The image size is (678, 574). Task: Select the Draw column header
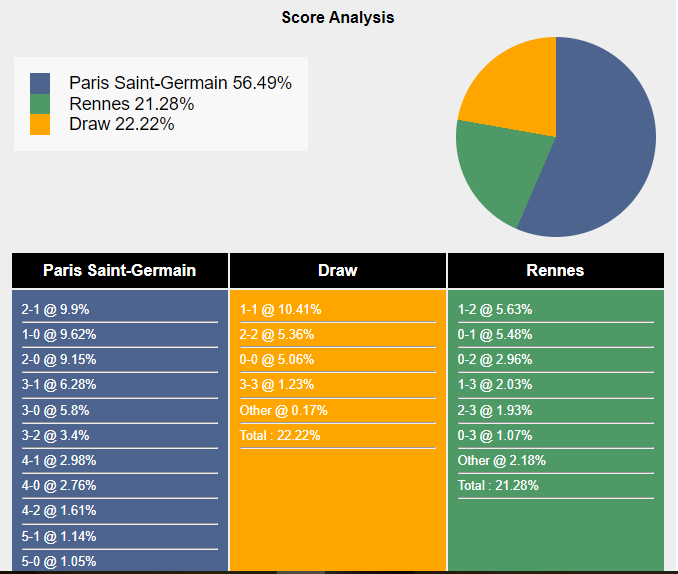[x=338, y=270]
